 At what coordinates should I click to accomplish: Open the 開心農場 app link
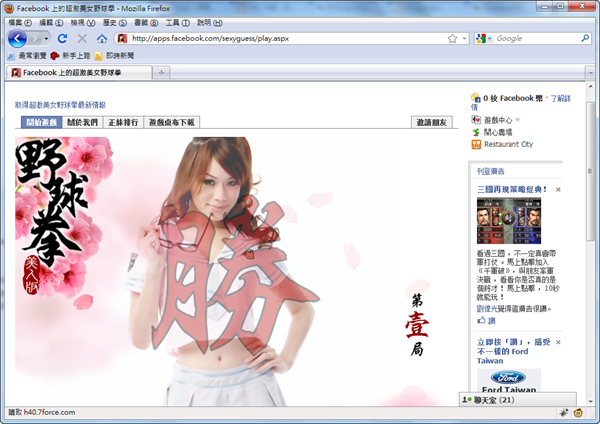coord(498,132)
